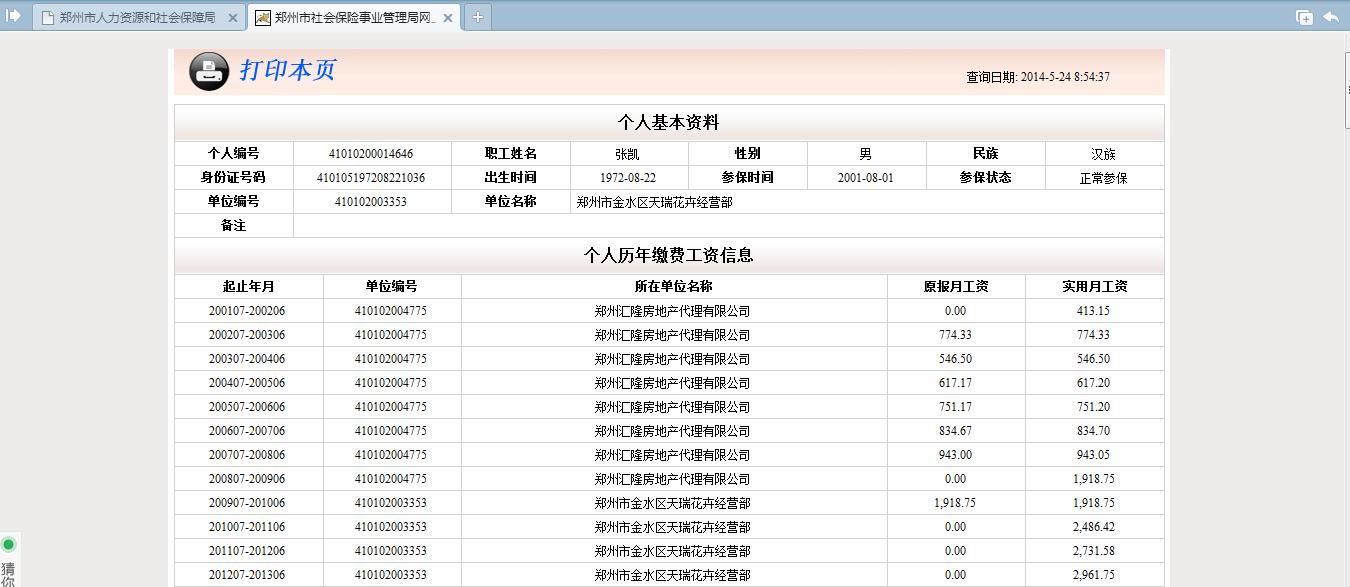
Task: Click the 实用月工资 column header
Action: coord(1094,287)
